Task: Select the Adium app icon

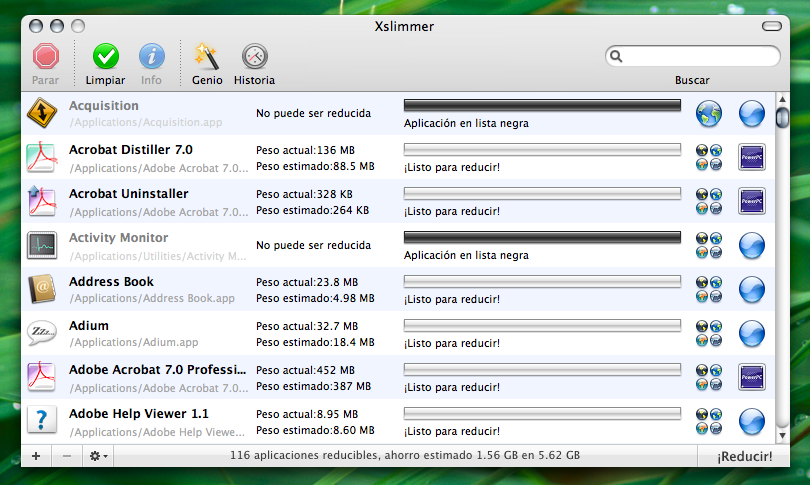Action: [42, 333]
